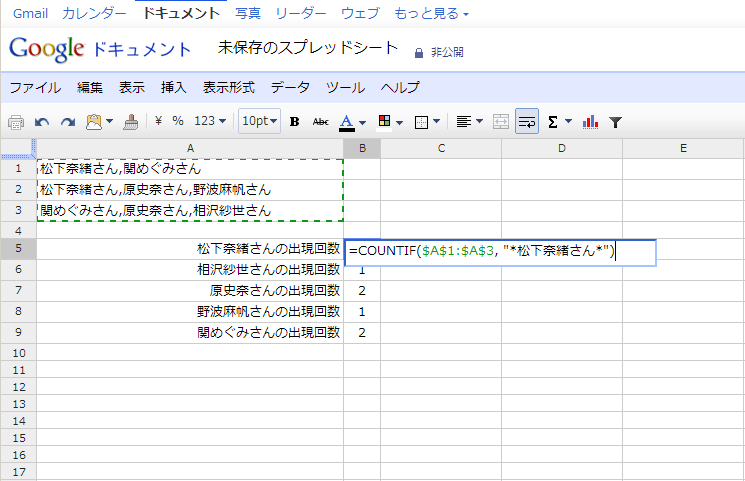Toggle strikethrough text formatting
The image size is (745, 481).
click(320, 121)
